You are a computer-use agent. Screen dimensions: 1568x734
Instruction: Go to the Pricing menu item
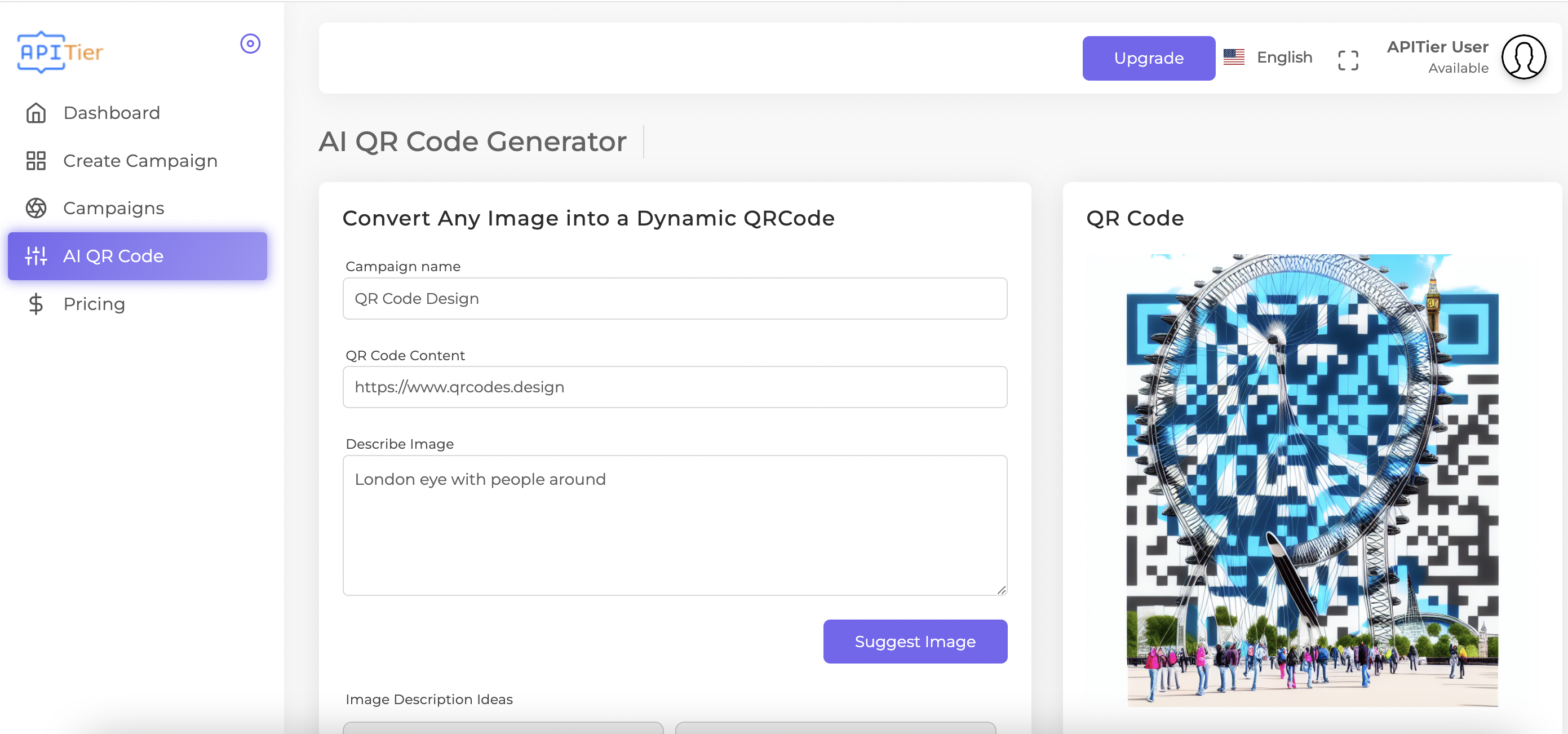pos(94,304)
